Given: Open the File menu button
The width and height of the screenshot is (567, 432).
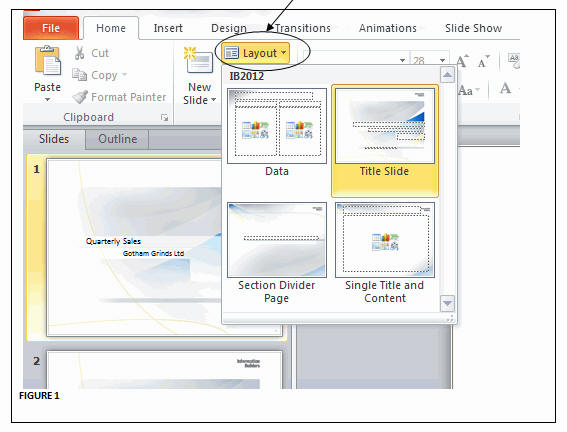Looking at the screenshot, I should 51,28.
